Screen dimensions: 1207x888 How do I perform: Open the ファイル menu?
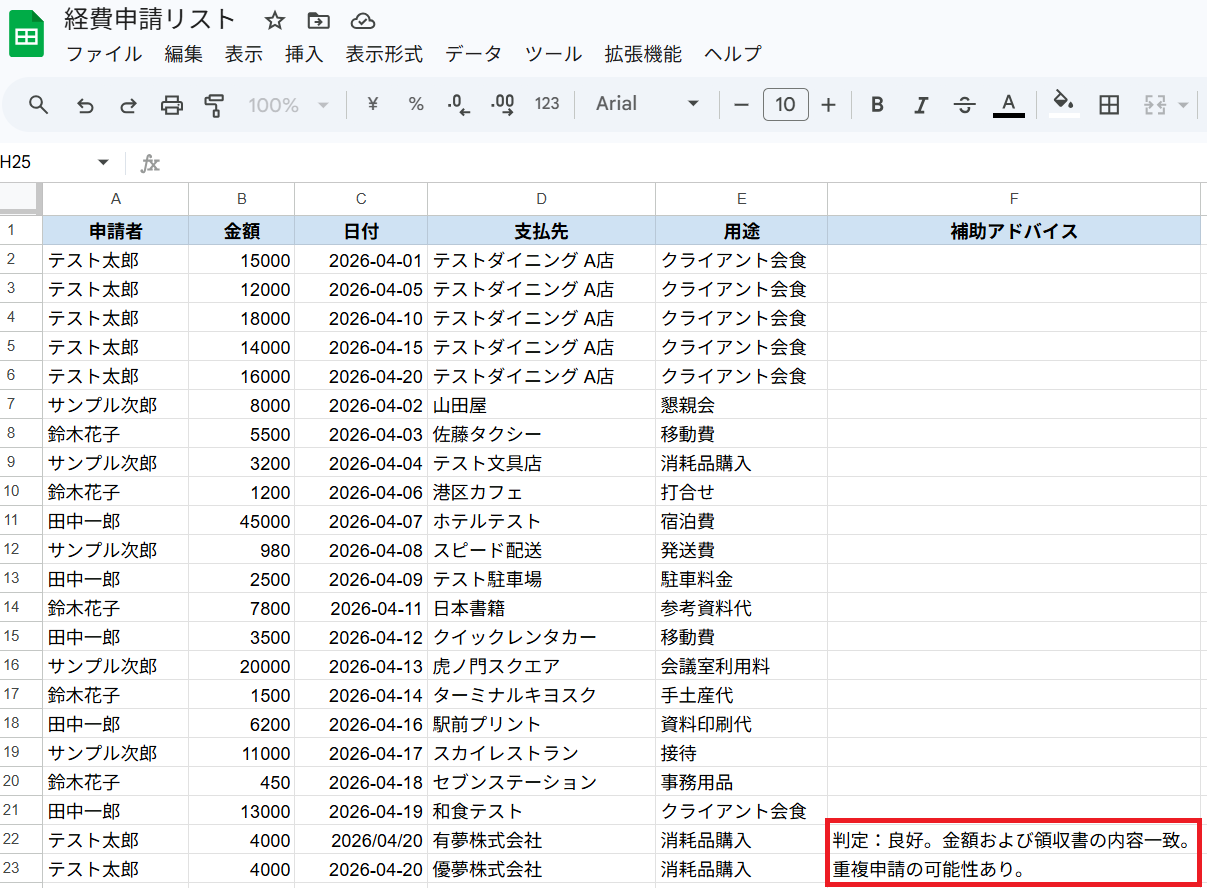point(104,54)
